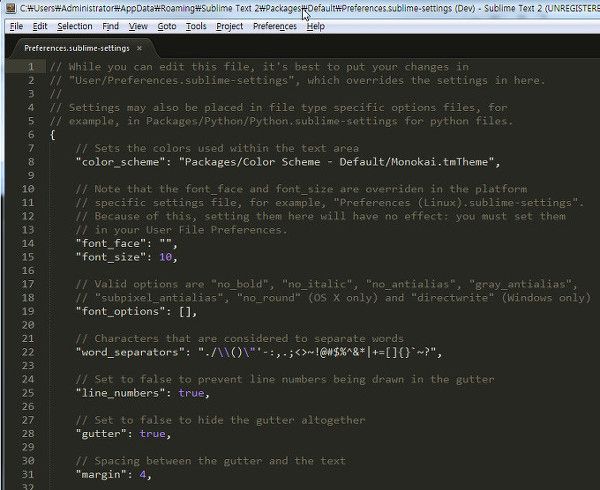Click the "color_scheme" key
The image size is (600, 490).
coord(120,162)
